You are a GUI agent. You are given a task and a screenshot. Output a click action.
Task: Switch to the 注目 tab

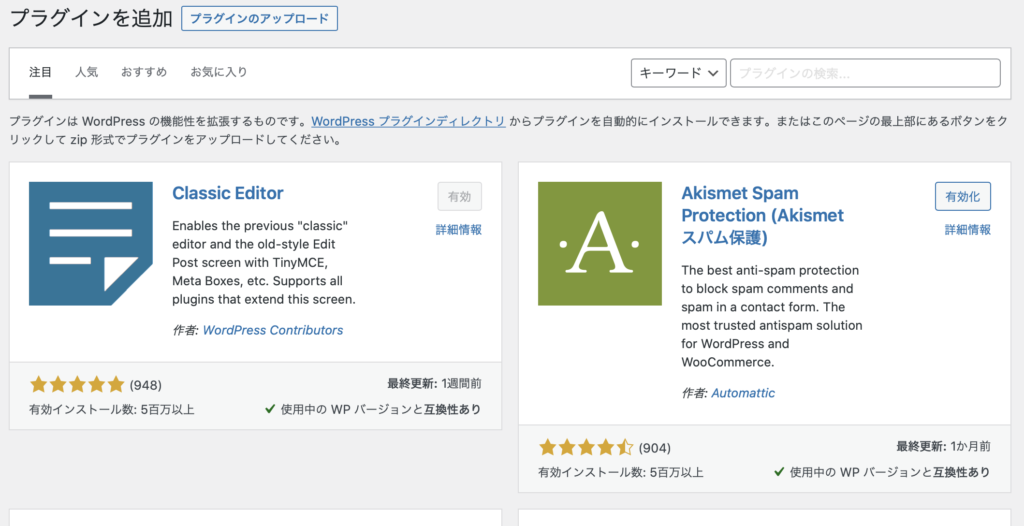click(x=40, y=73)
